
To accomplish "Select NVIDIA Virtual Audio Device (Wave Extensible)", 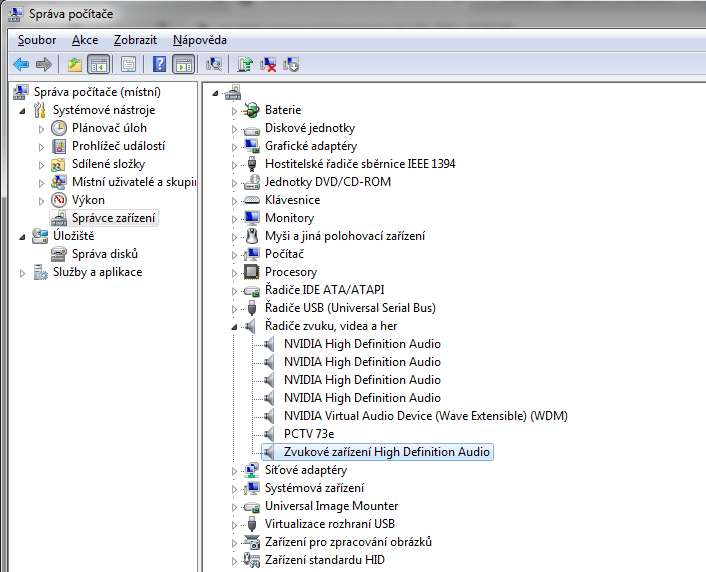I will 425,416.
